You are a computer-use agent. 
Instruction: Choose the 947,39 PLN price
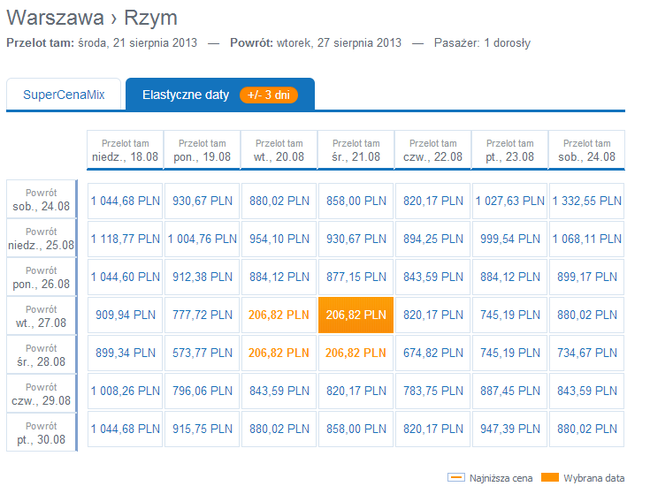(x=510, y=429)
